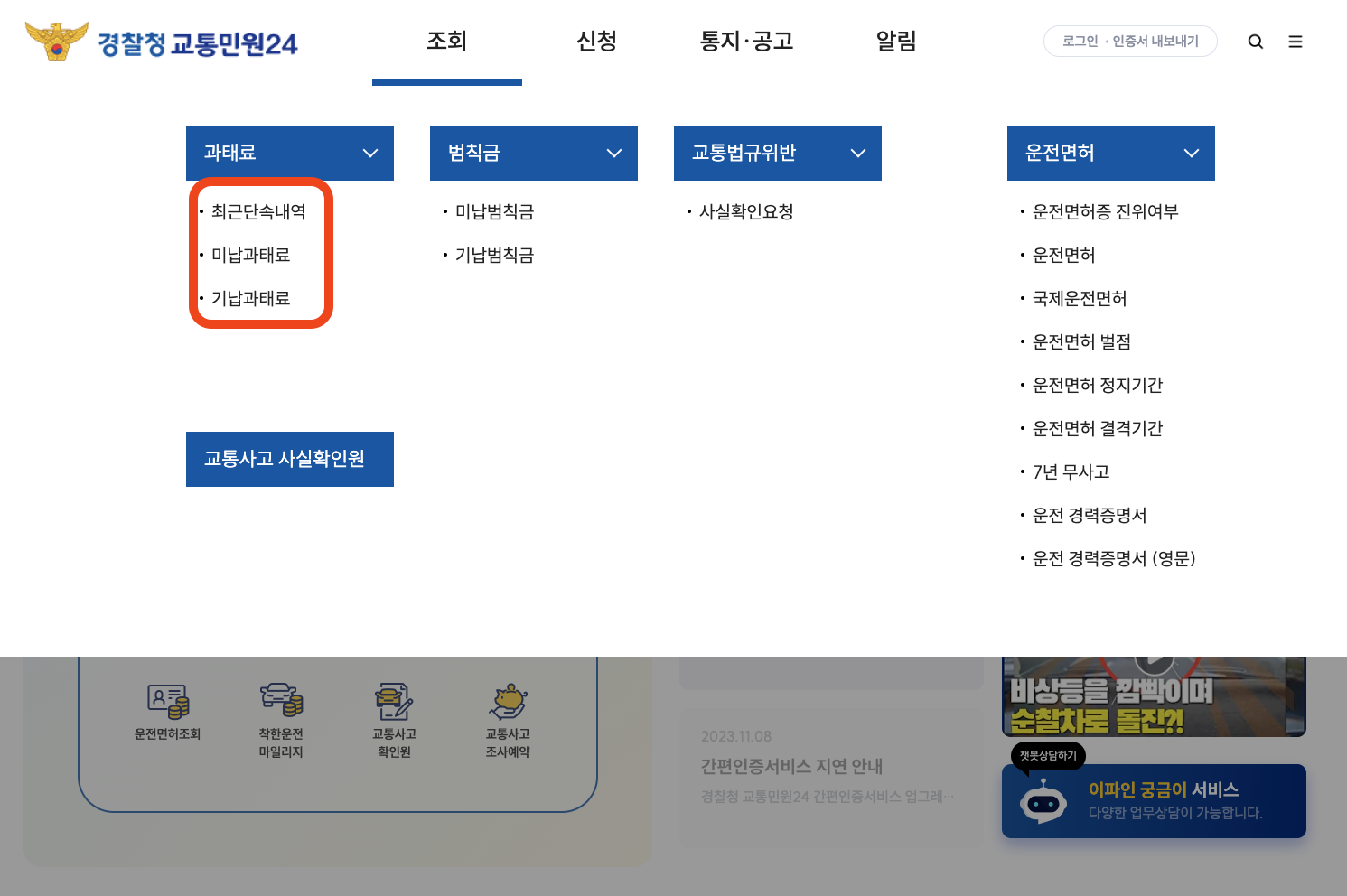
Task: Open the 간편인증서비스 지연 안내 notice
Action: (x=791, y=766)
